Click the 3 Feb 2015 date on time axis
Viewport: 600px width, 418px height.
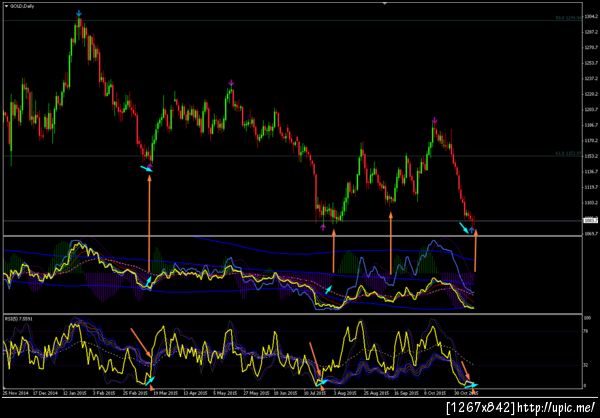(104, 393)
